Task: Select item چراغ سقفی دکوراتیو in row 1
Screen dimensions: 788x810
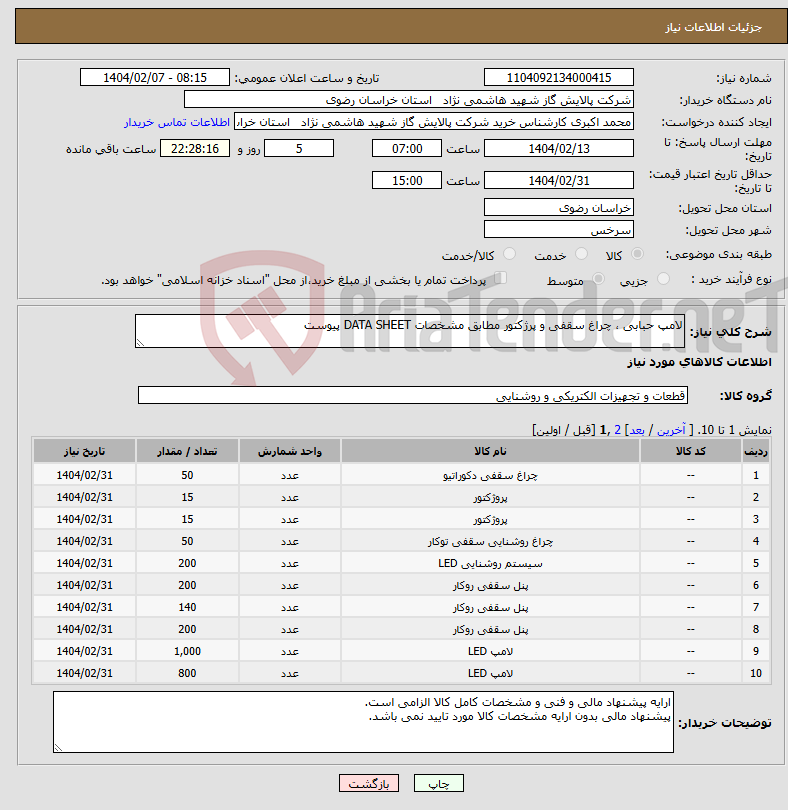Action: (x=490, y=475)
